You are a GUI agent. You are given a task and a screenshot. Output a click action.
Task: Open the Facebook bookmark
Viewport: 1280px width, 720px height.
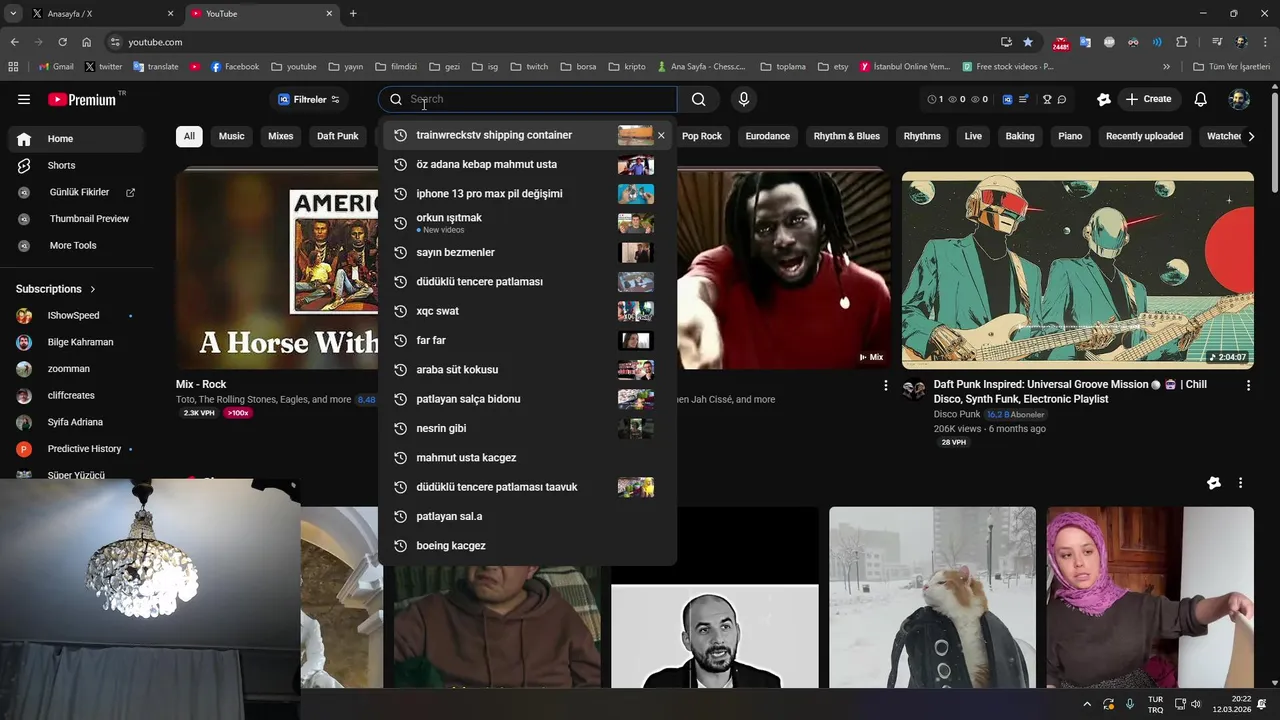[x=235, y=67]
